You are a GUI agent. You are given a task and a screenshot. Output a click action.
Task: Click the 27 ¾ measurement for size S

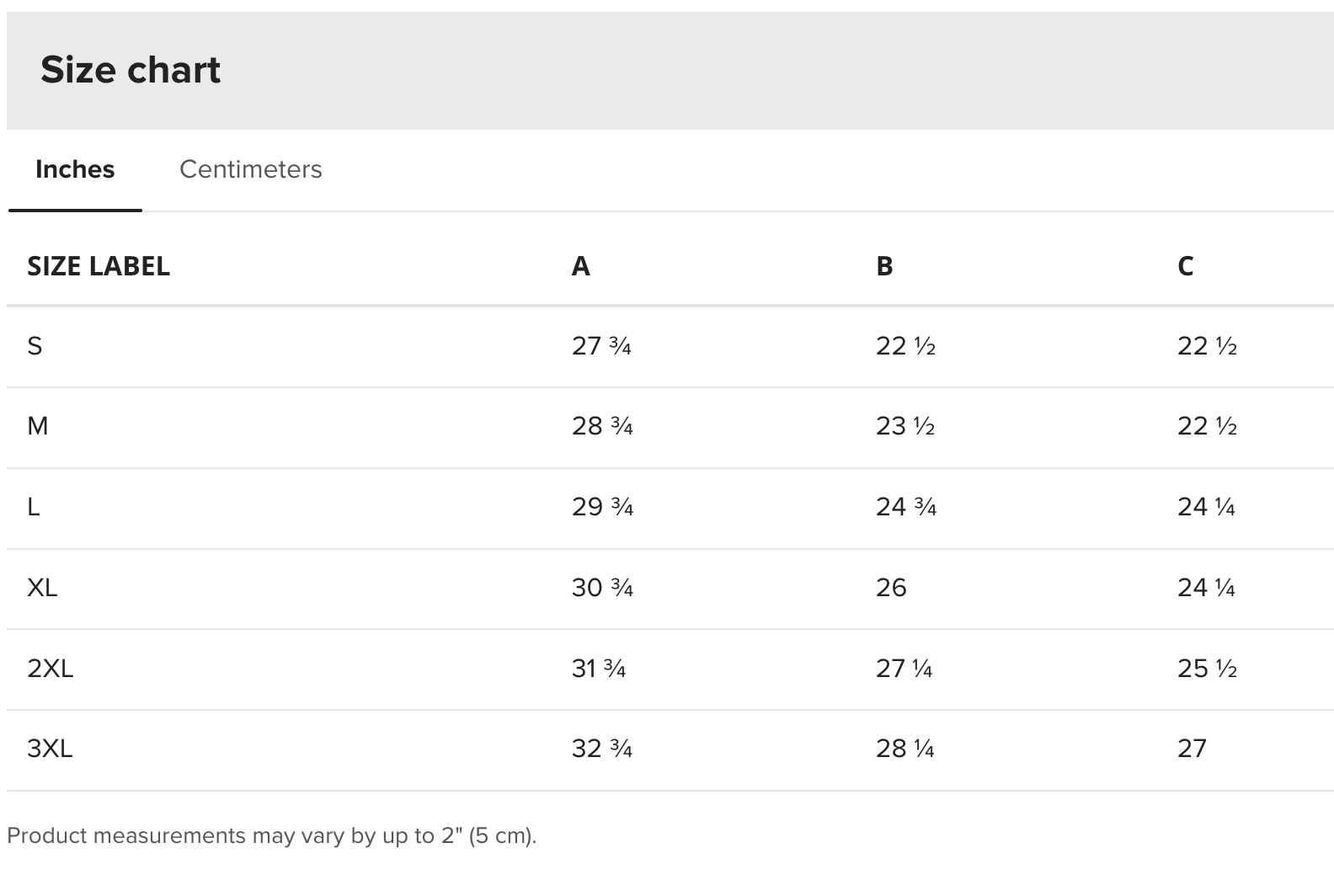tap(601, 346)
